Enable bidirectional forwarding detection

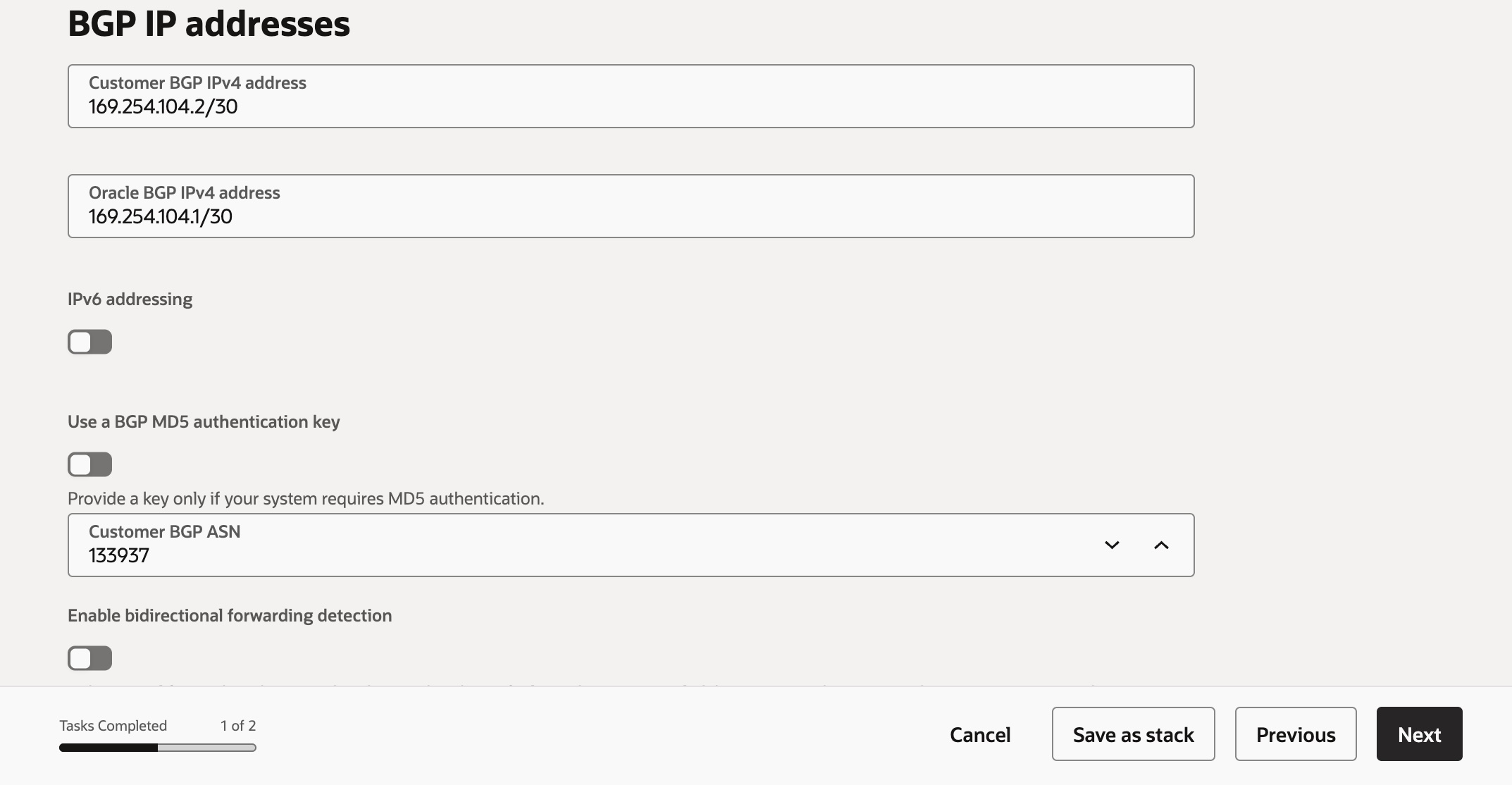point(89,657)
